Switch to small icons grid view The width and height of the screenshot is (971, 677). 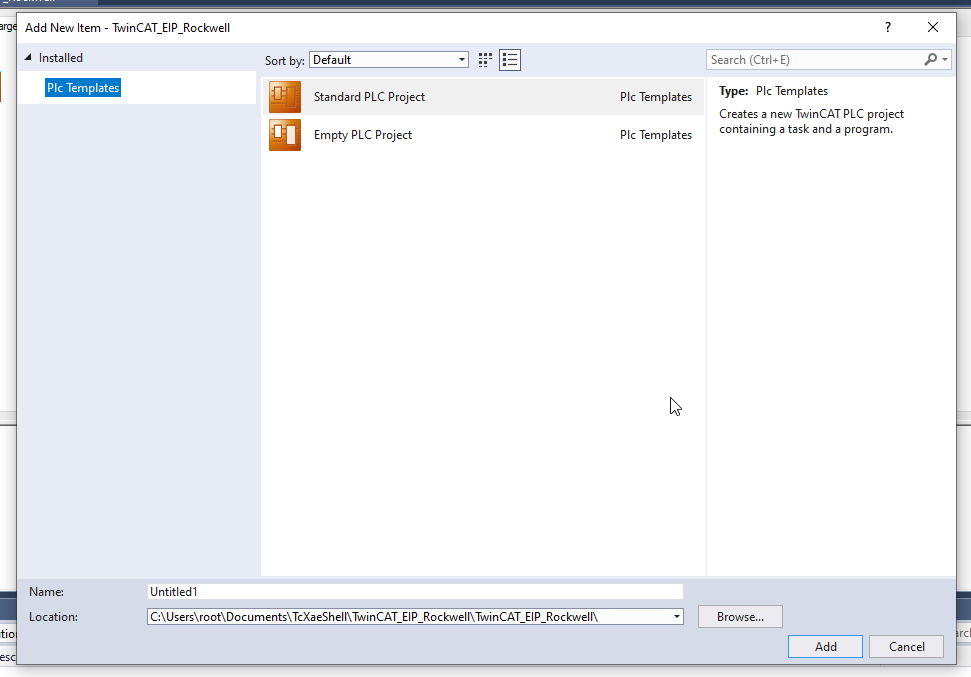tap(485, 59)
